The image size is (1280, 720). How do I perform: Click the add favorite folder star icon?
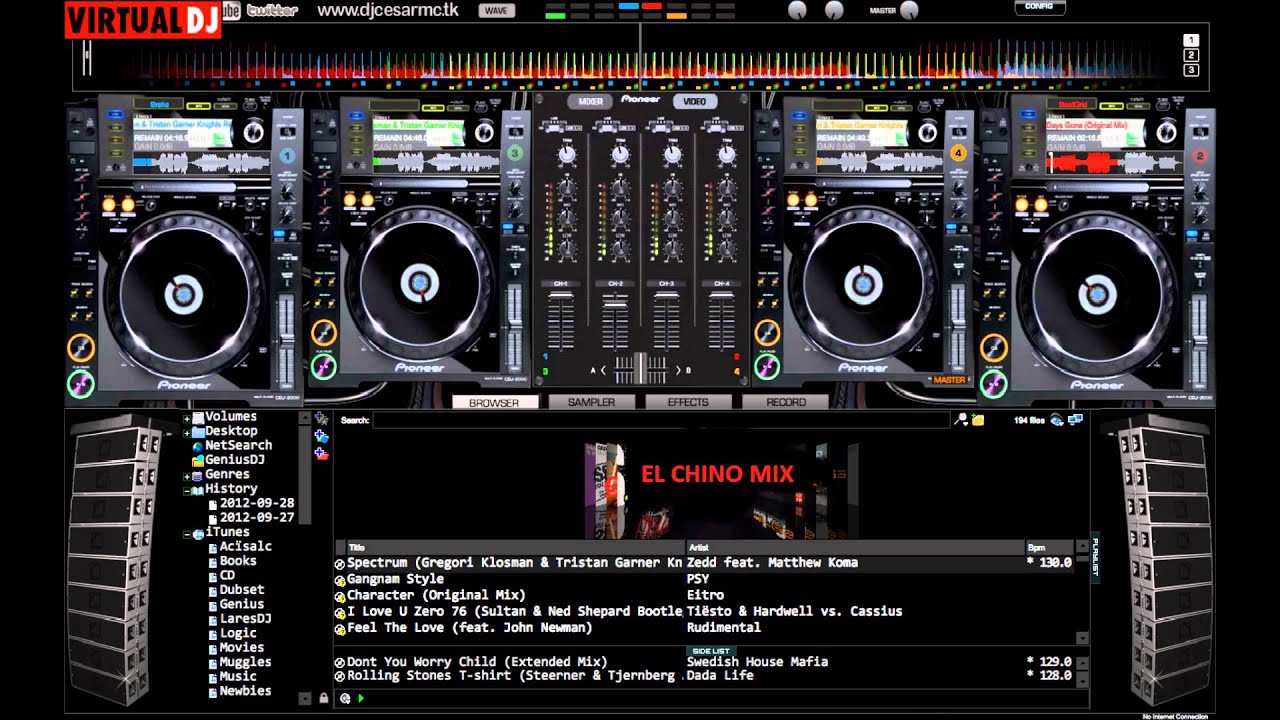click(322, 419)
